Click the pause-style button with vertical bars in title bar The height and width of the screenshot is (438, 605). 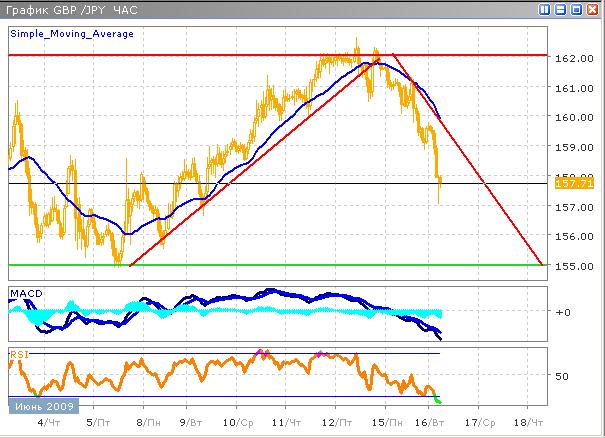tap(545, 9)
